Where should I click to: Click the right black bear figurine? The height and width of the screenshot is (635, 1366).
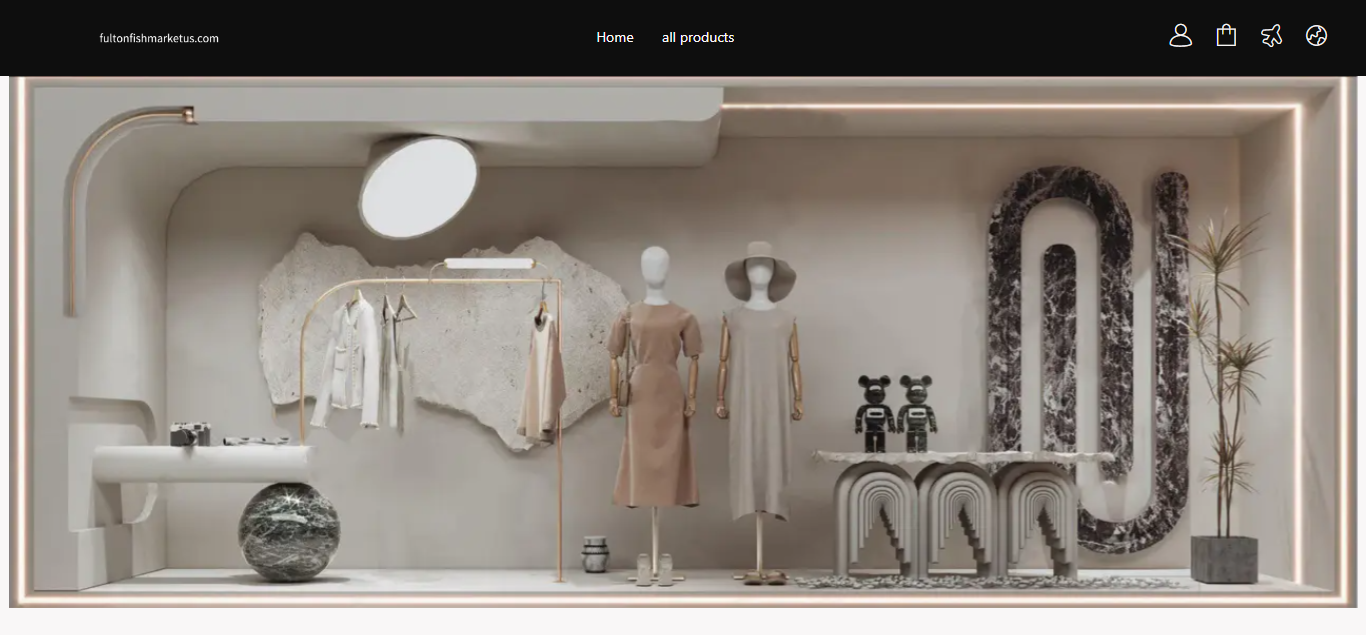click(x=916, y=413)
